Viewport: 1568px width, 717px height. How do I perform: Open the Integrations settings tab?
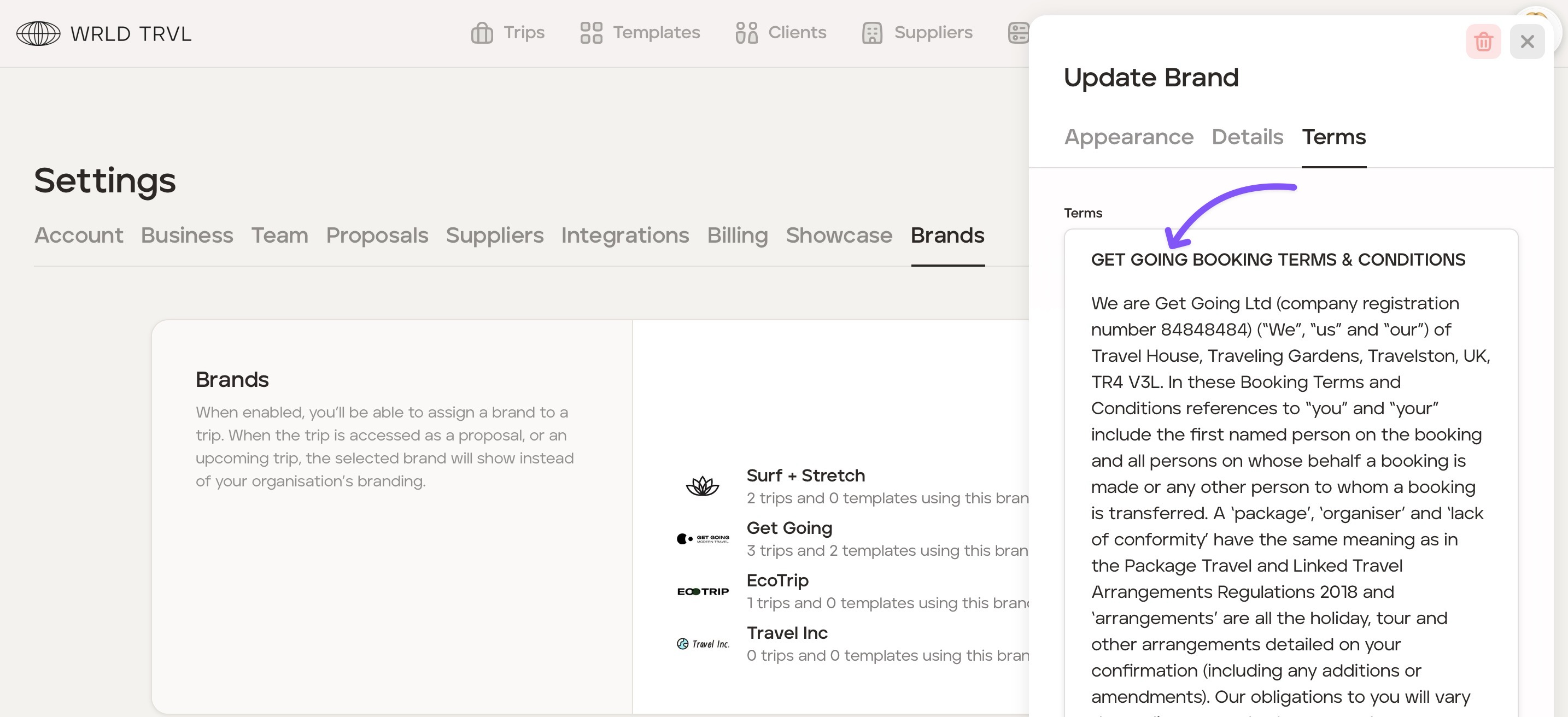click(x=625, y=236)
